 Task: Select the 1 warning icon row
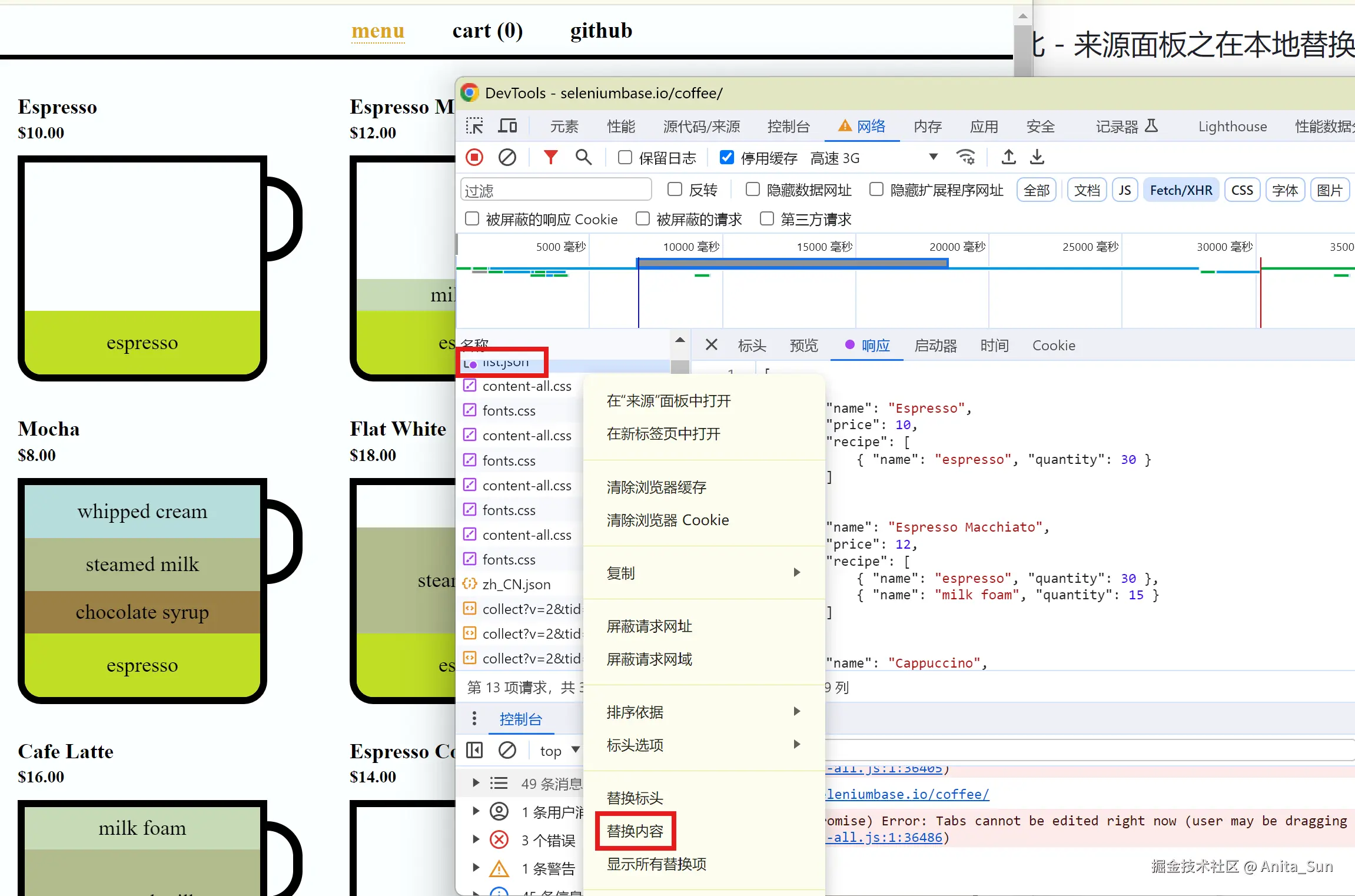pos(499,868)
